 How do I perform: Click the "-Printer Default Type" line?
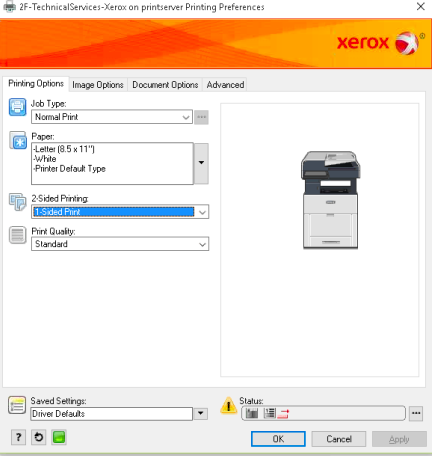(69, 169)
